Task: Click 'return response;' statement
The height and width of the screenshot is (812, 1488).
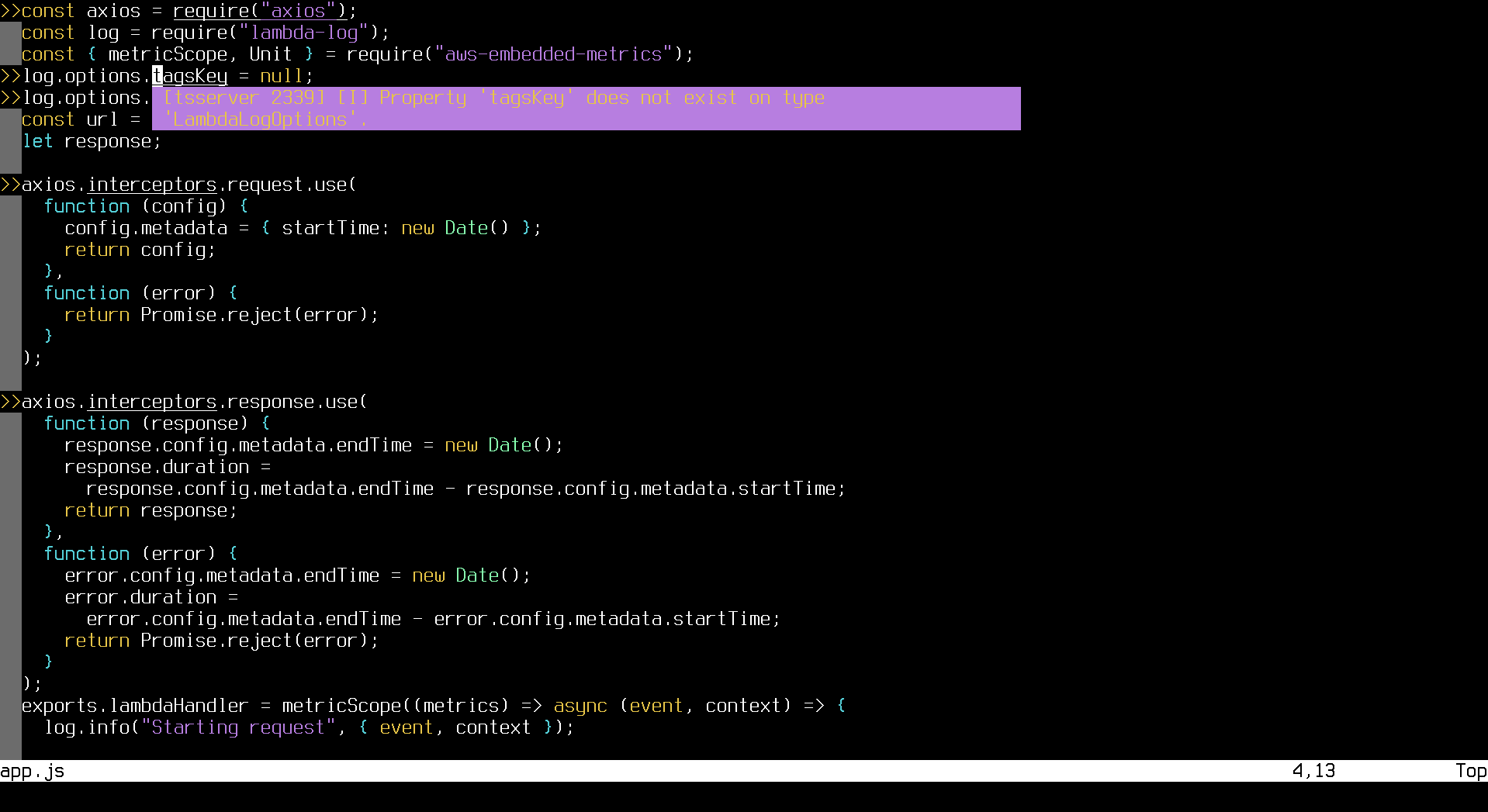Action: [x=151, y=510]
